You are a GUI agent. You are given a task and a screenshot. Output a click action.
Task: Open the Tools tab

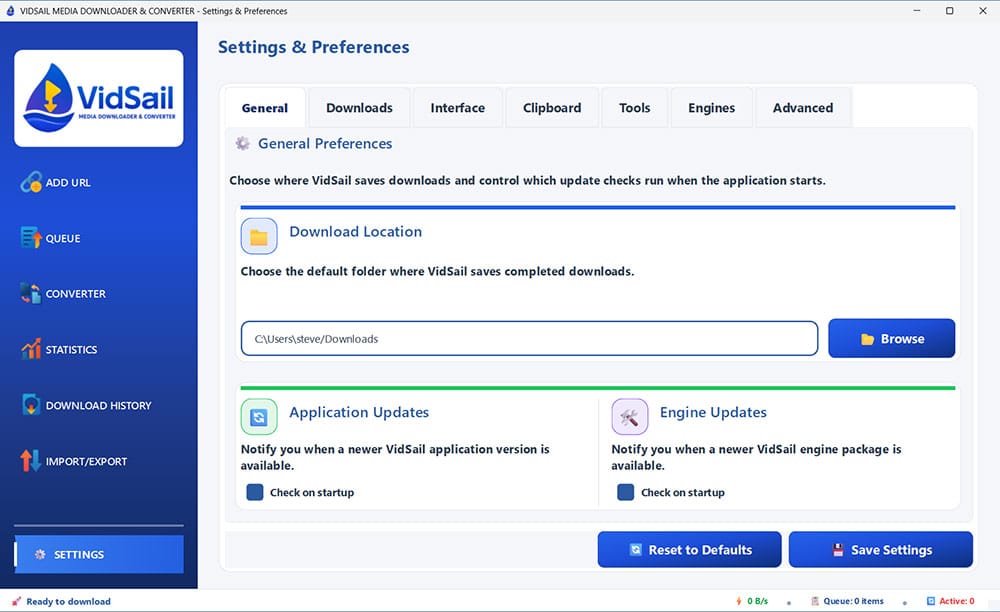click(x=635, y=108)
